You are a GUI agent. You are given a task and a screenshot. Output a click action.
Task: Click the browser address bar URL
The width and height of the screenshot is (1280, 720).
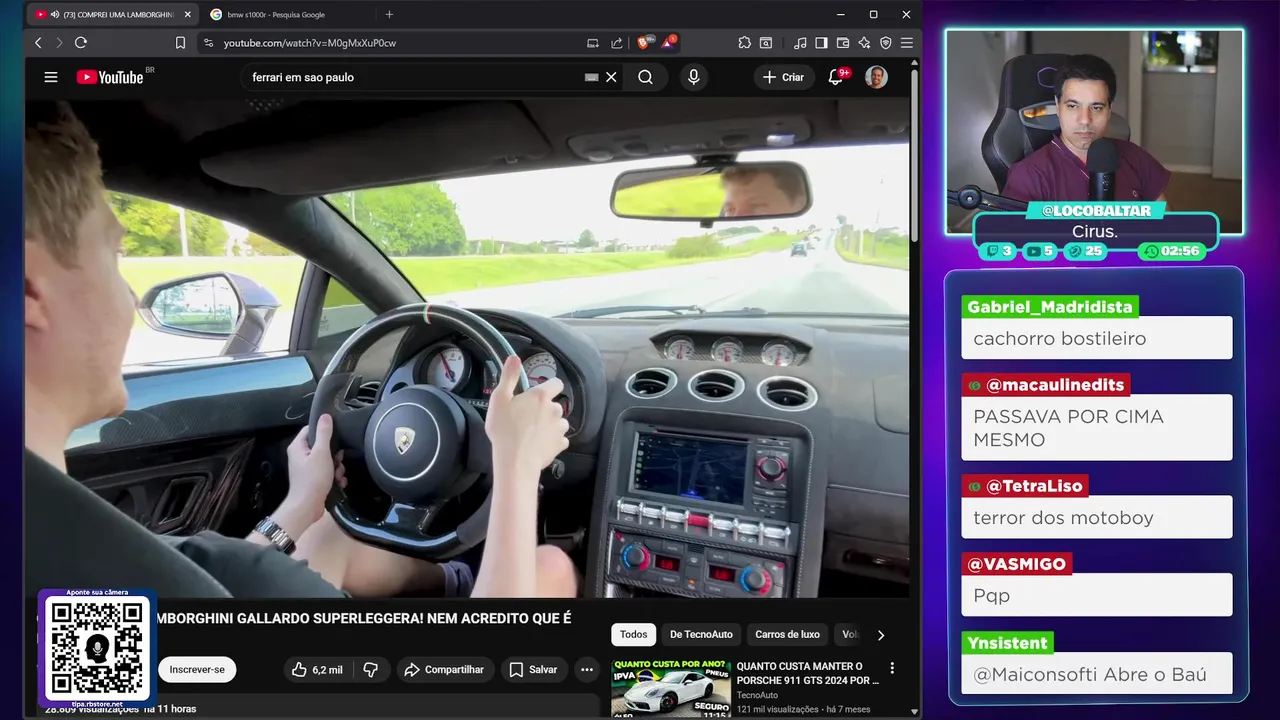[310, 43]
